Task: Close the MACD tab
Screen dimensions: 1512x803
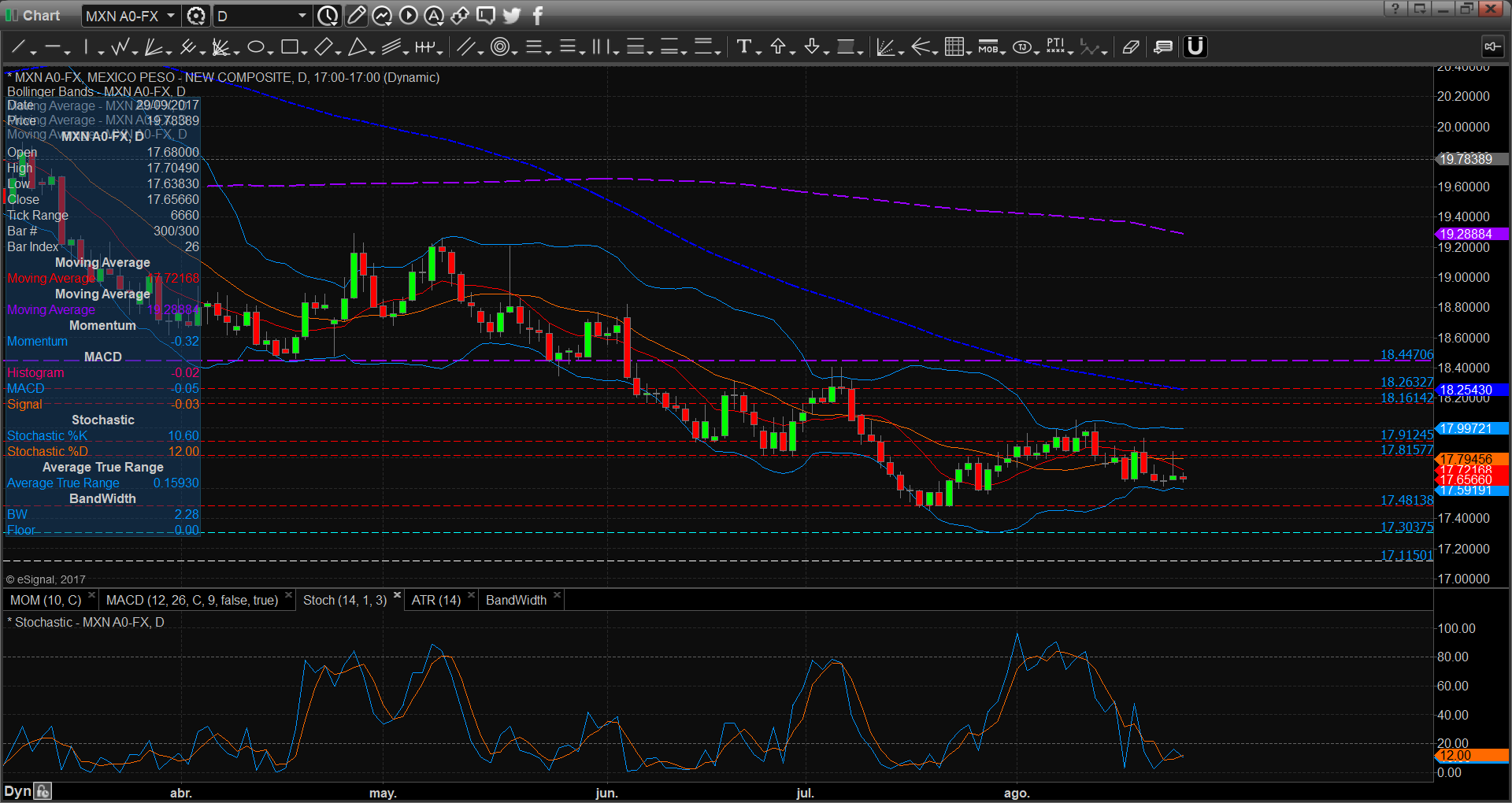Action: coord(288,595)
